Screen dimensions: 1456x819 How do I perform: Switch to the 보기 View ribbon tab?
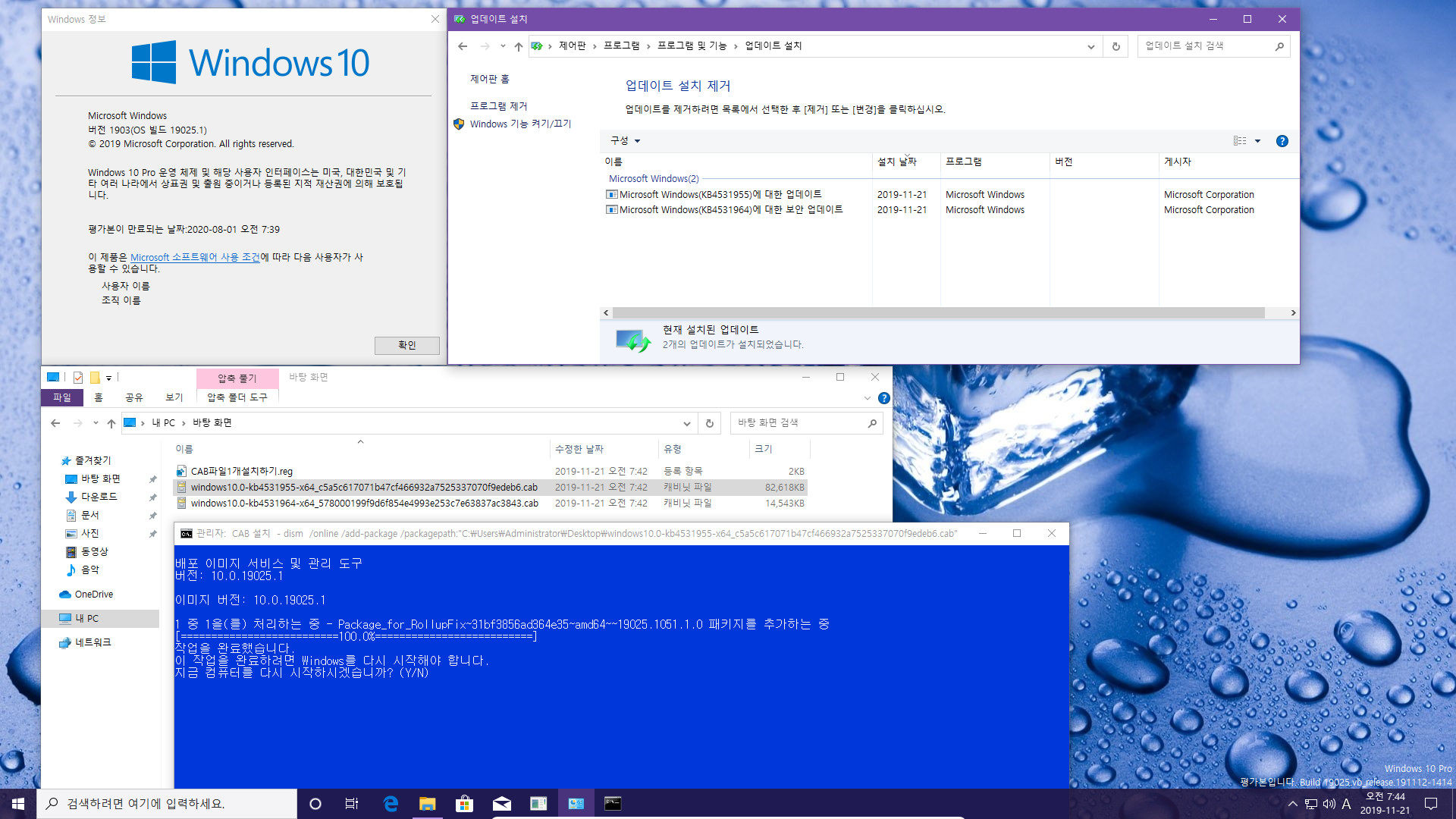(x=174, y=397)
